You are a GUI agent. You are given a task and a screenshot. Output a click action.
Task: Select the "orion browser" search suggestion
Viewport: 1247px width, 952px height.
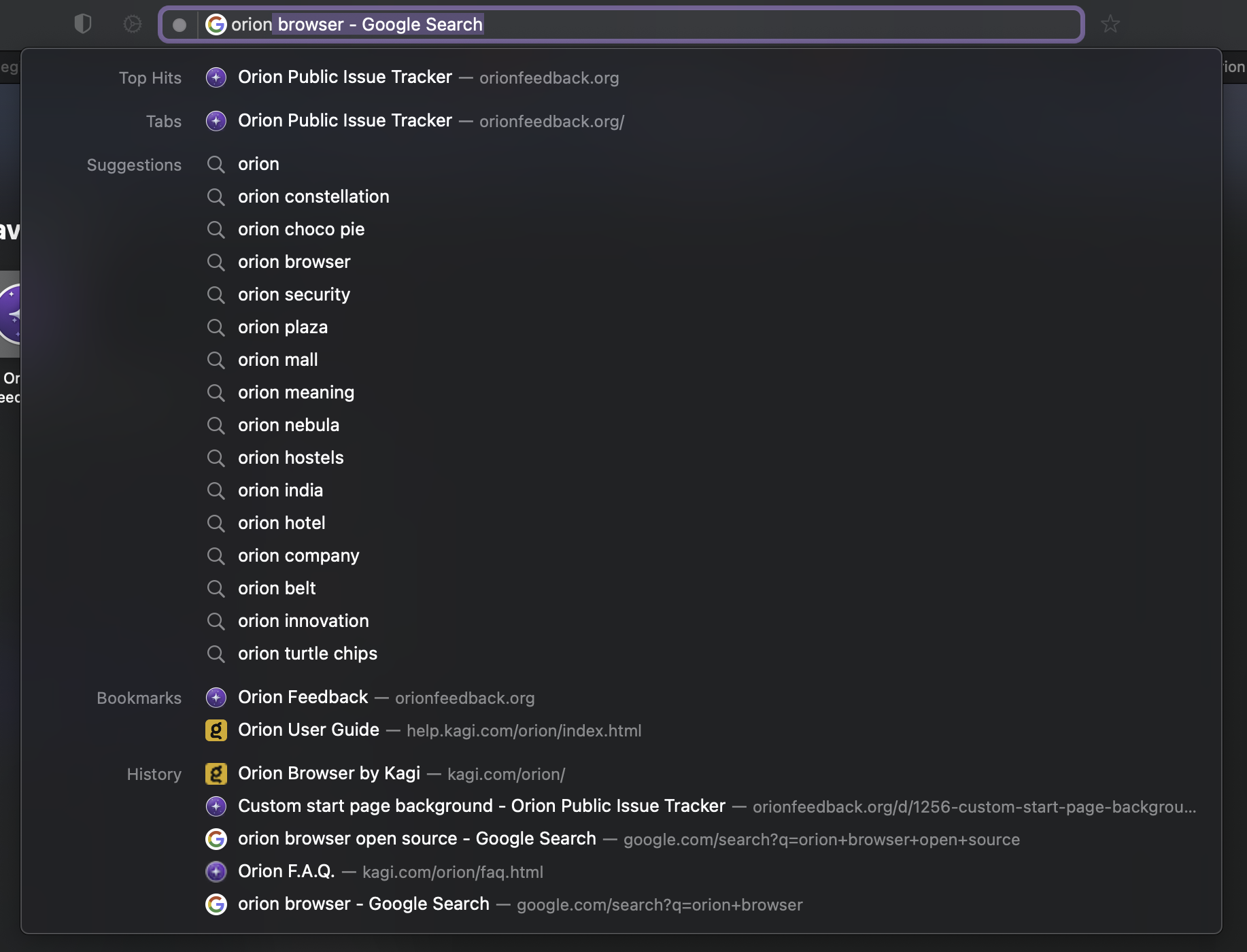pos(294,262)
